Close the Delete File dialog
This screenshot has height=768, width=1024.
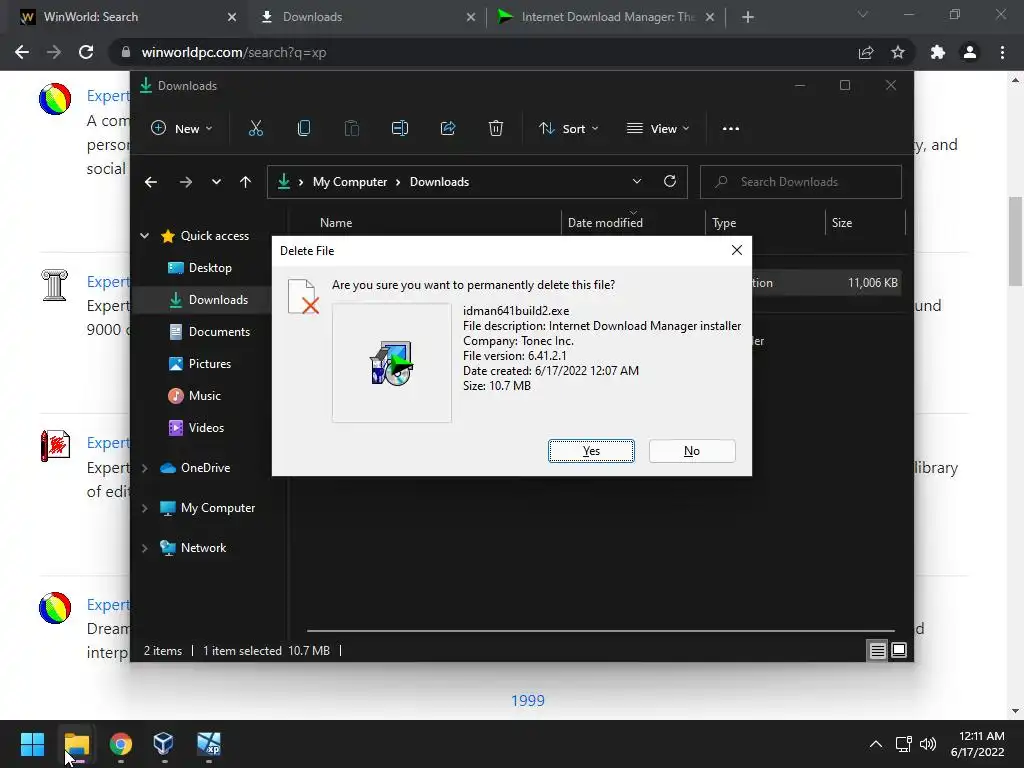[x=737, y=250]
